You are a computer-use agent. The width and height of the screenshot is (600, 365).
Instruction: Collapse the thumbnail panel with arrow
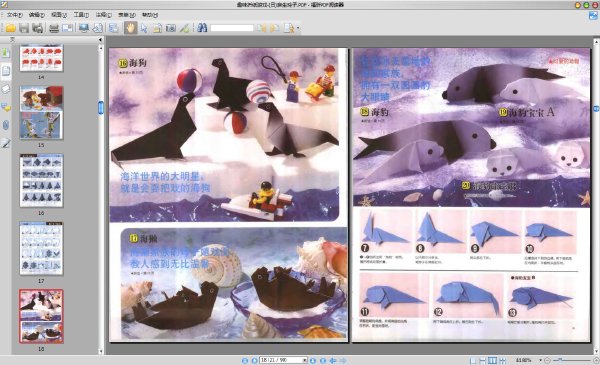click(100, 39)
